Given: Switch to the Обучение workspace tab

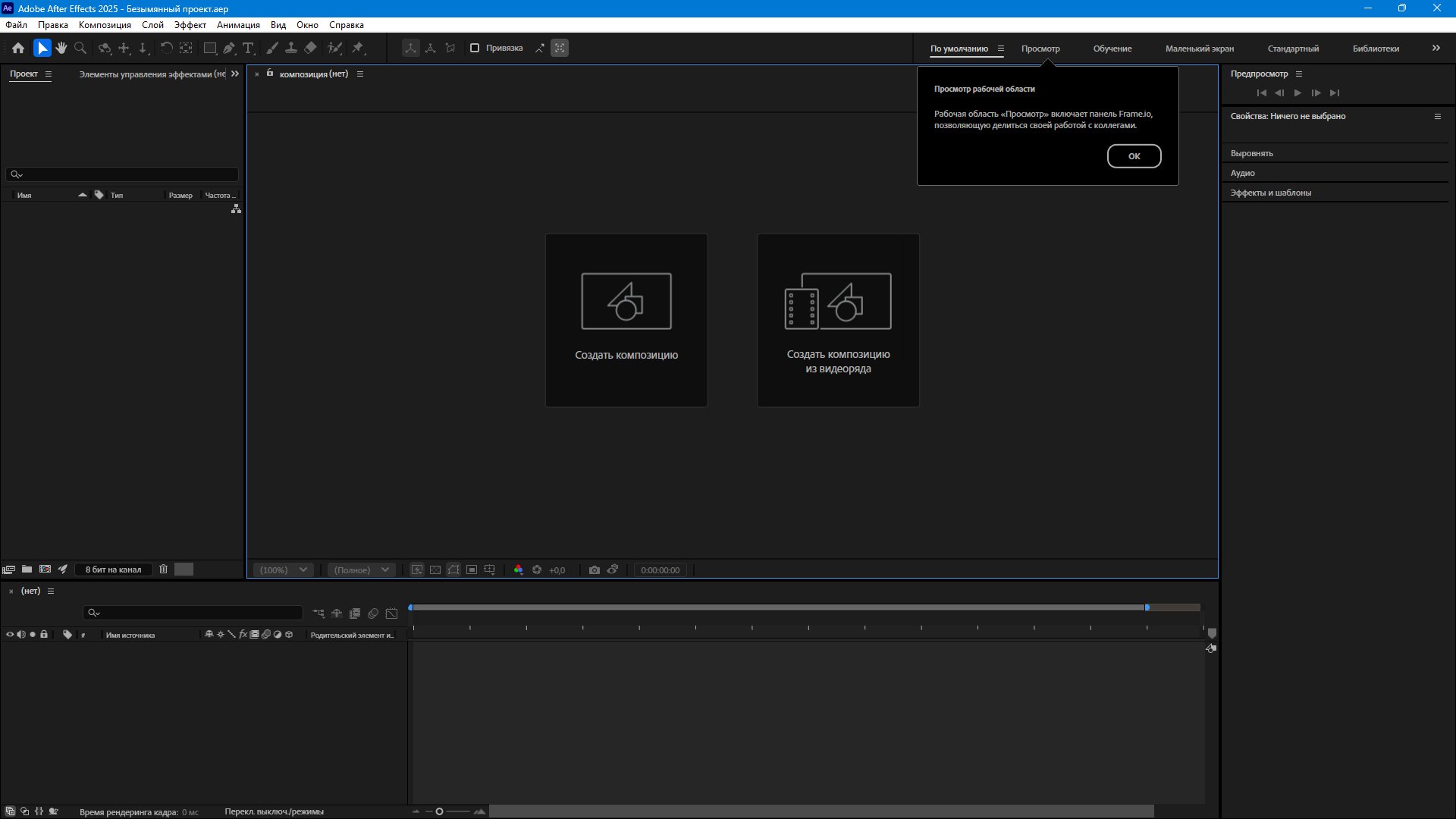Looking at the screenshot, I should [1112, 49].
